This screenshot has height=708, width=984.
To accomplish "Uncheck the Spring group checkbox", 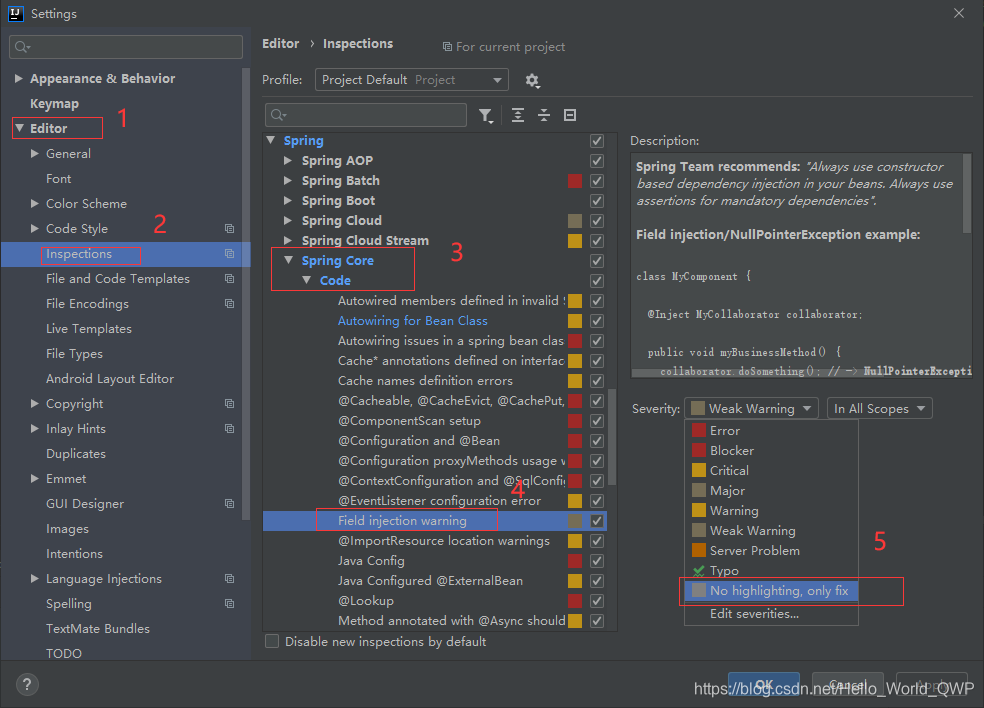I will (597, 141).
